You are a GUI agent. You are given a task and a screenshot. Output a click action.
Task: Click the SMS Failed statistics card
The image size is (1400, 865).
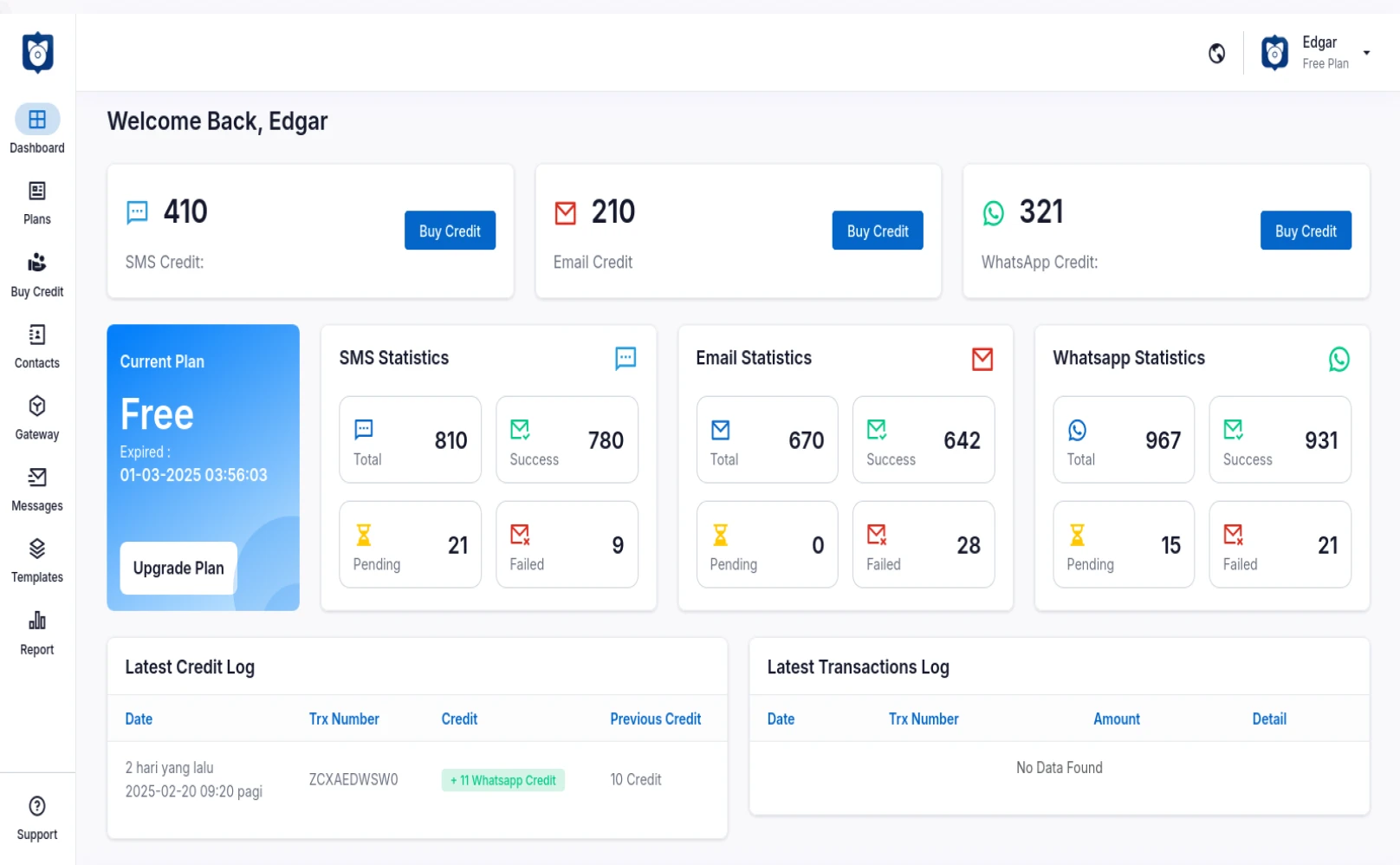[567, 544]
